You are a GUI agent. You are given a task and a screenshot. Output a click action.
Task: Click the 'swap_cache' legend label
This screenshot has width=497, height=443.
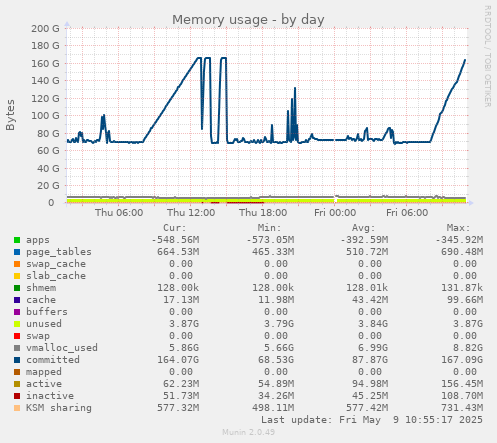pyautogui.click(x=56, y=264)
